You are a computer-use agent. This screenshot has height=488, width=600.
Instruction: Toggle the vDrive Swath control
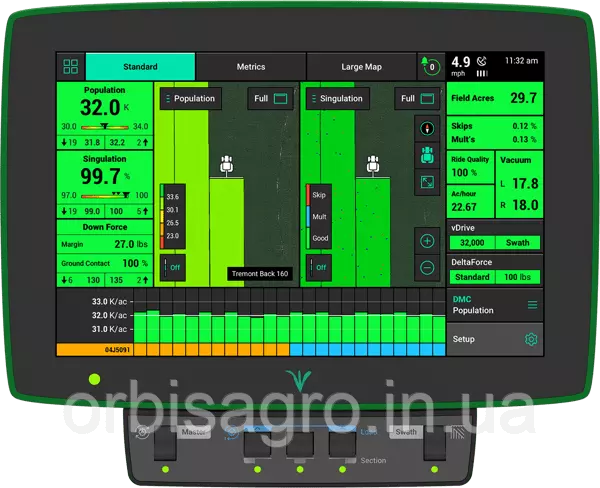(518, 243)
